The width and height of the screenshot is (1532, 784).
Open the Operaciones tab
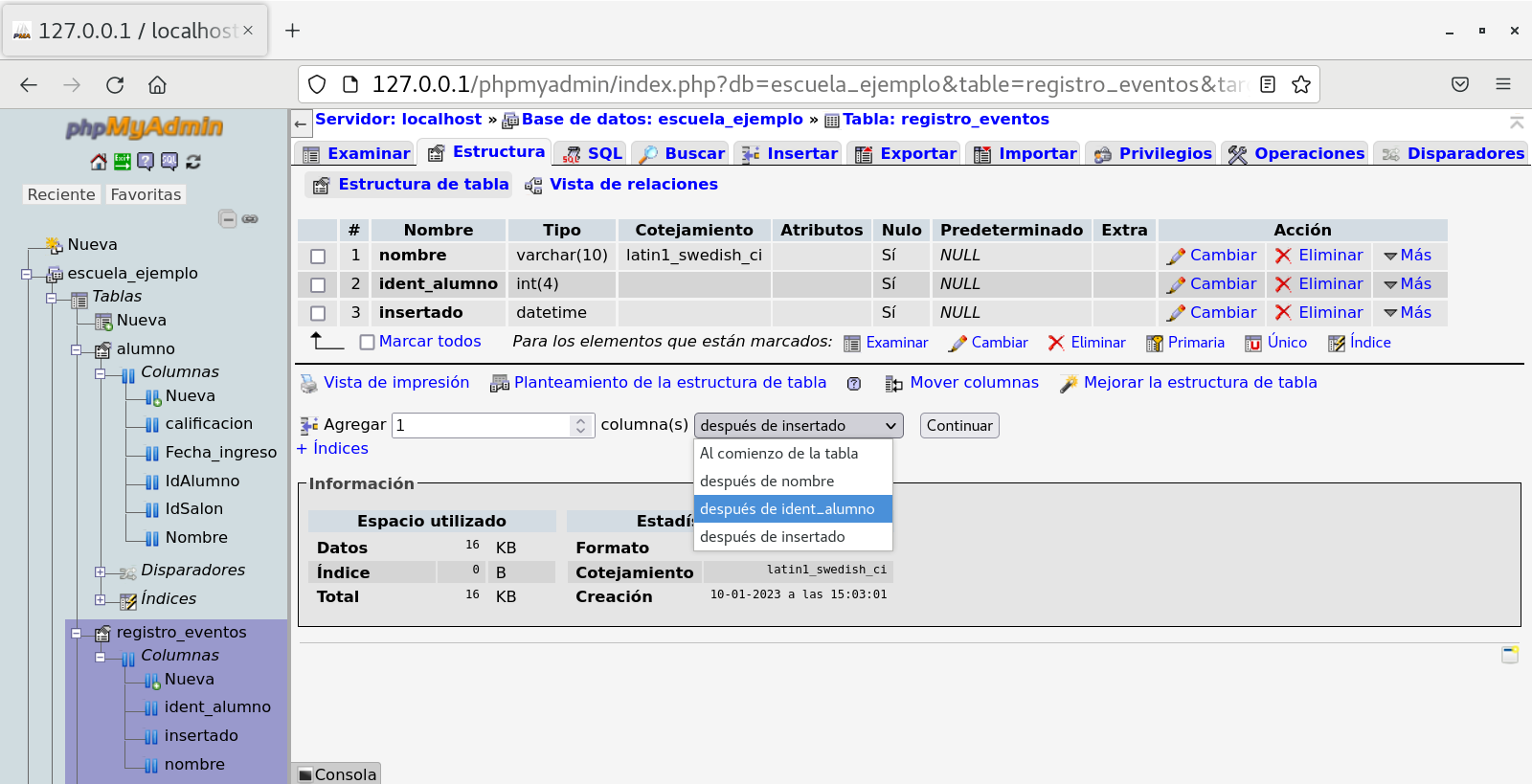point(1297,153)
